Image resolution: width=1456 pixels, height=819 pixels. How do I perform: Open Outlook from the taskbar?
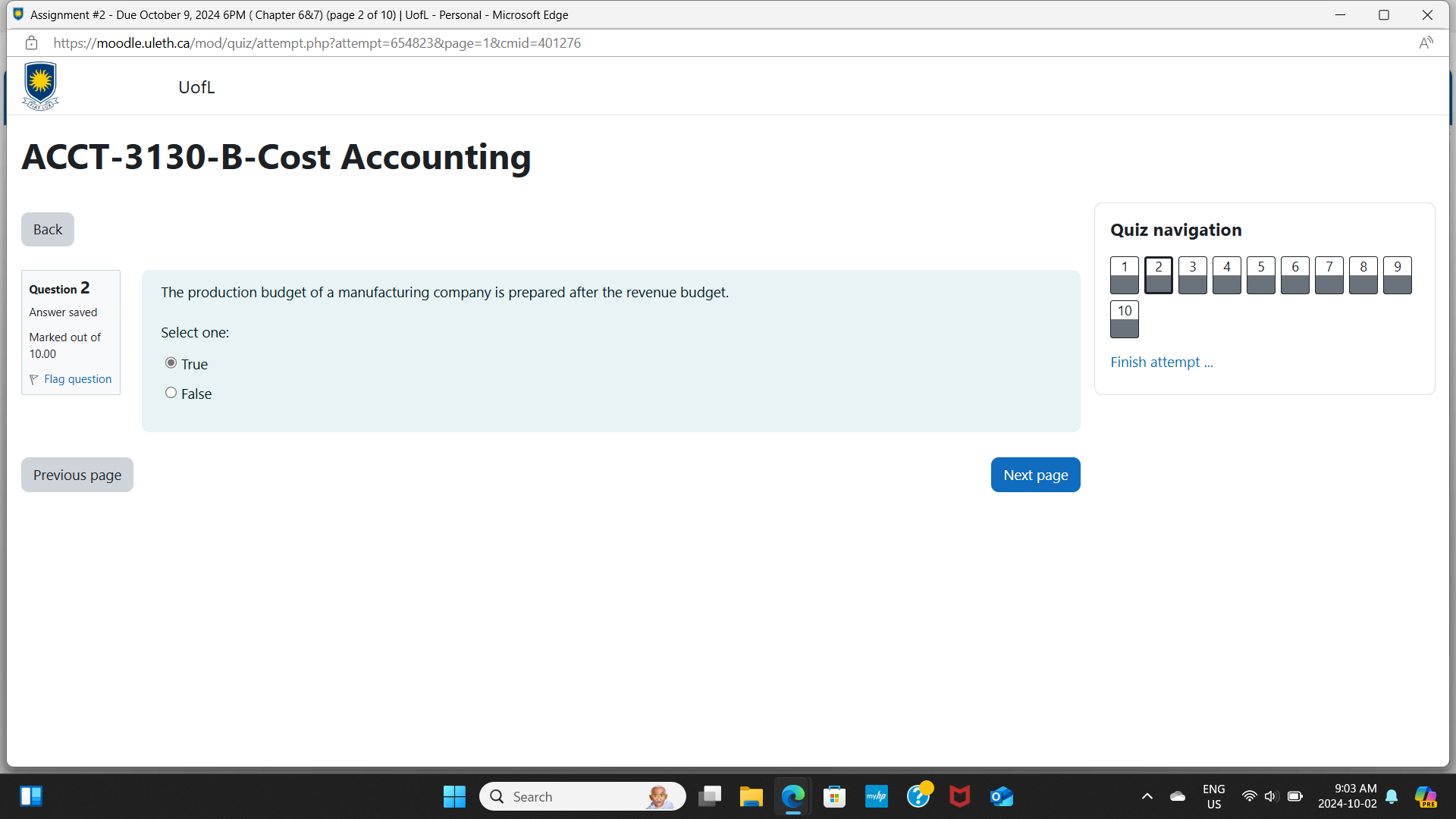click(1001, 796)
